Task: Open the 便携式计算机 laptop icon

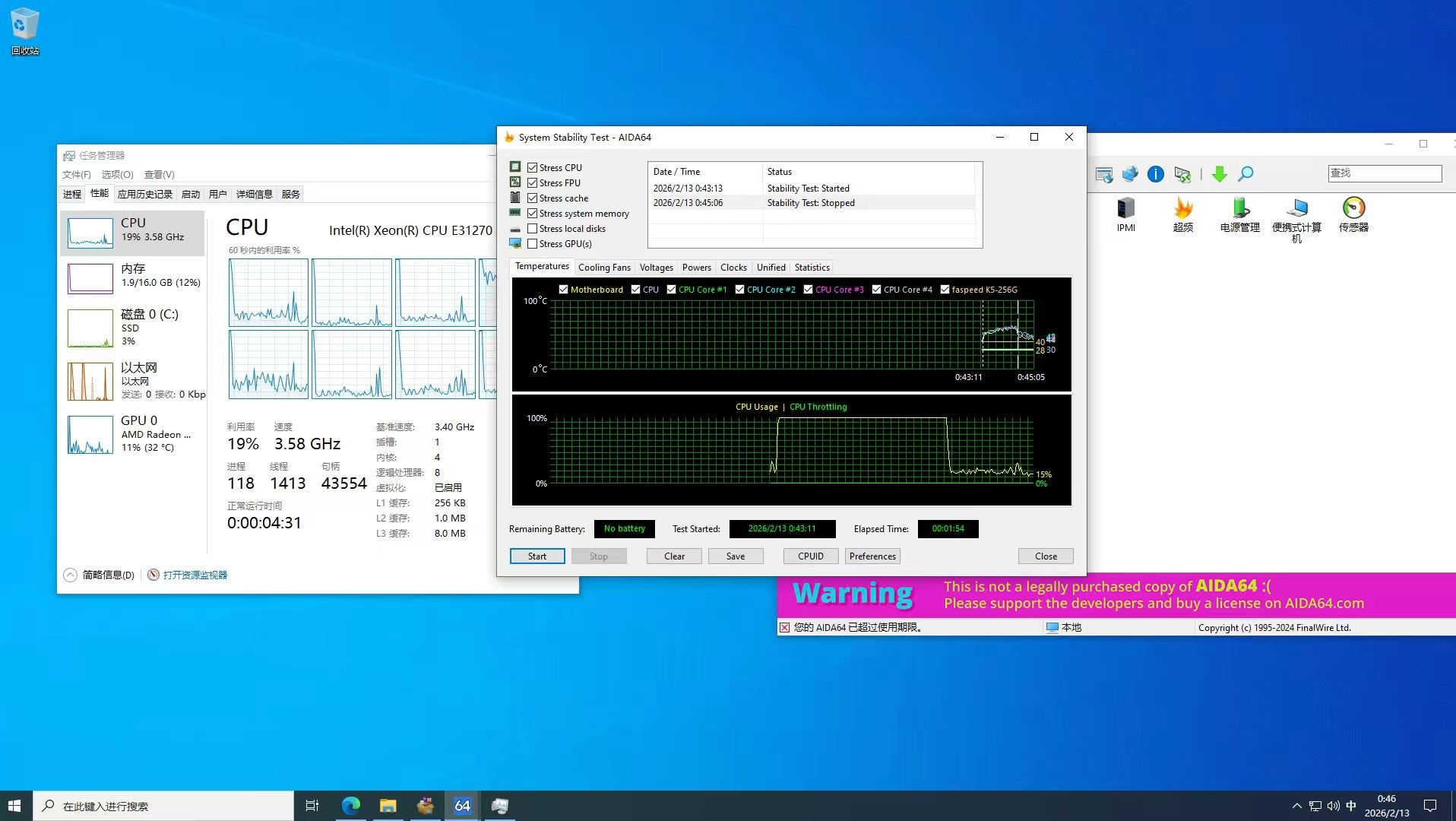Action: click(x=1296, y=209)
